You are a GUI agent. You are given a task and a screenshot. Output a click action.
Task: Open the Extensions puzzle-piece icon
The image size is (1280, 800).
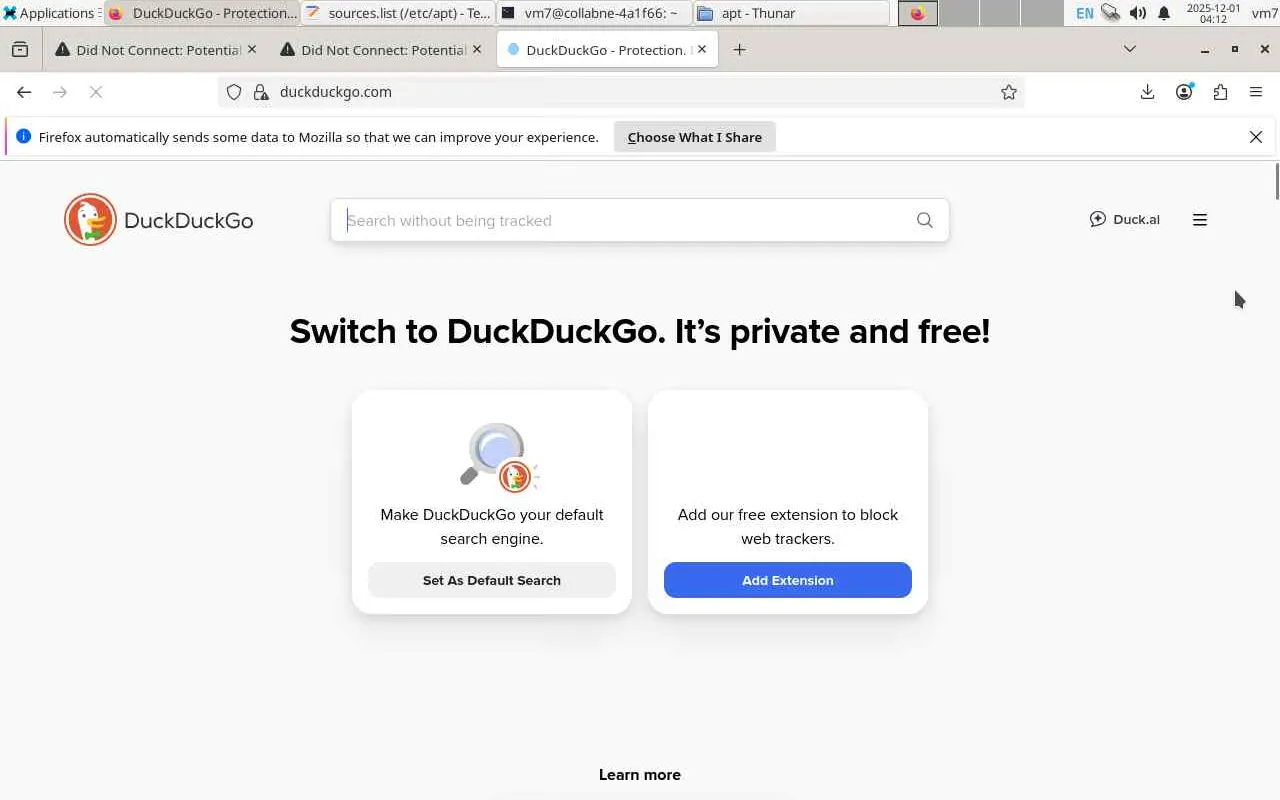[x=1220, y=92]
